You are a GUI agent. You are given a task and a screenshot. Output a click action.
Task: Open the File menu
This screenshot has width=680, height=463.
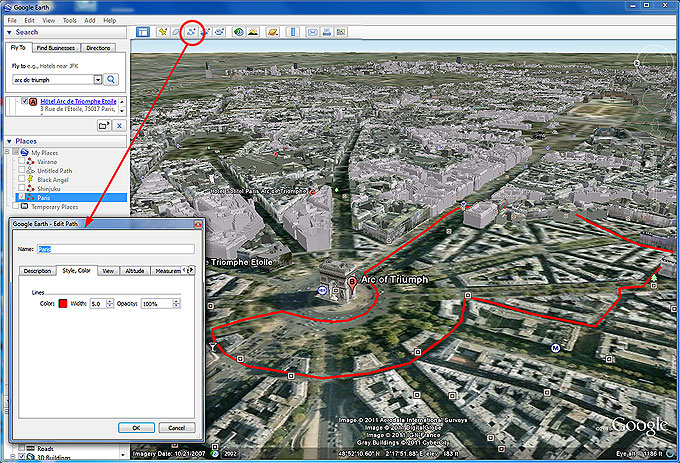point(12,20)
